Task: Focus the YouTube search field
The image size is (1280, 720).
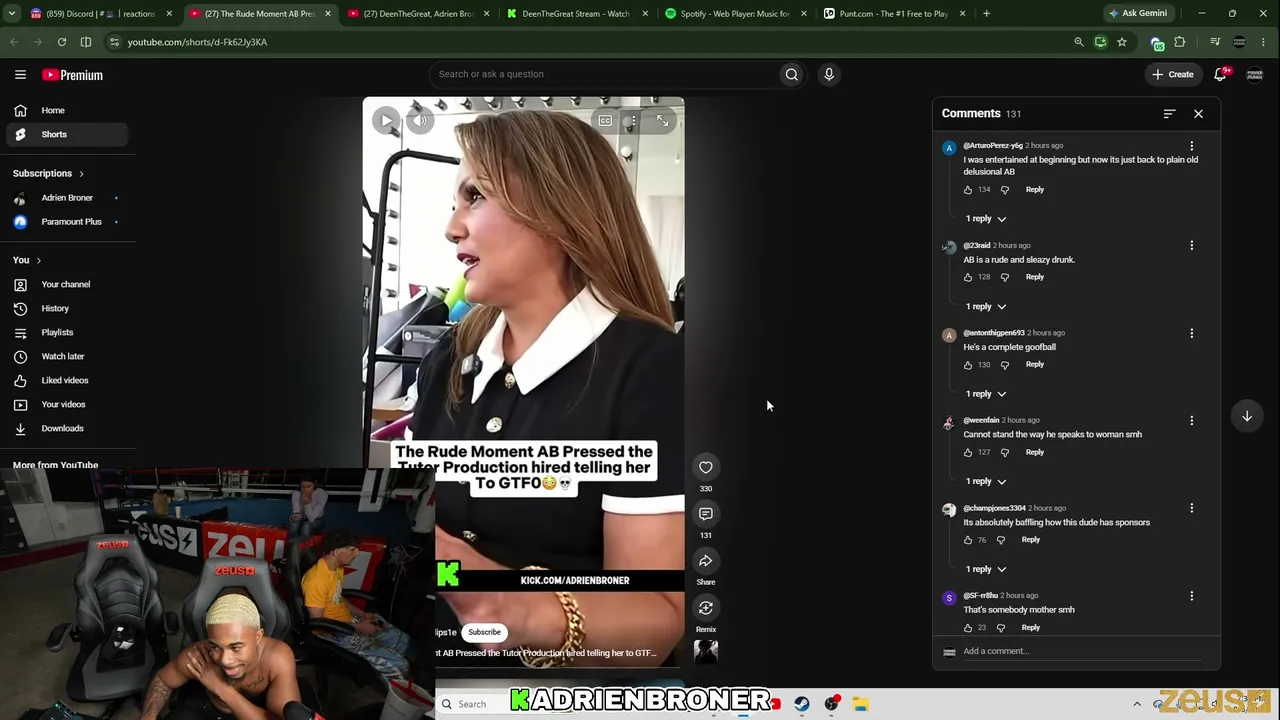Action: click(x=603, y=74)
